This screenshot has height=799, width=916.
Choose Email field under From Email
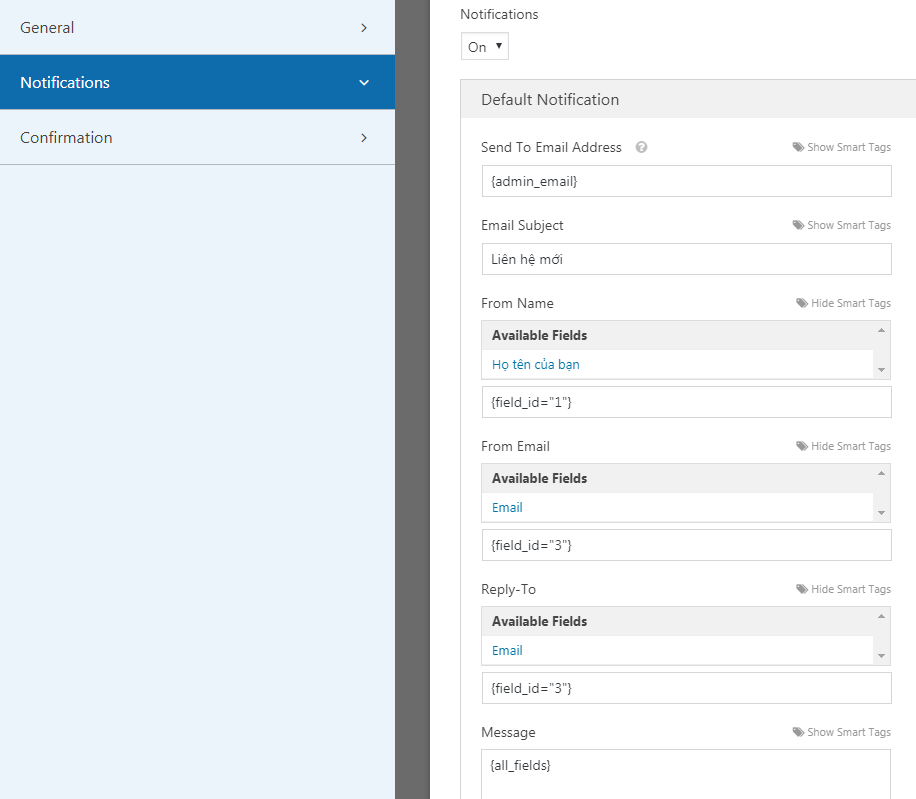tap(507, 507)
